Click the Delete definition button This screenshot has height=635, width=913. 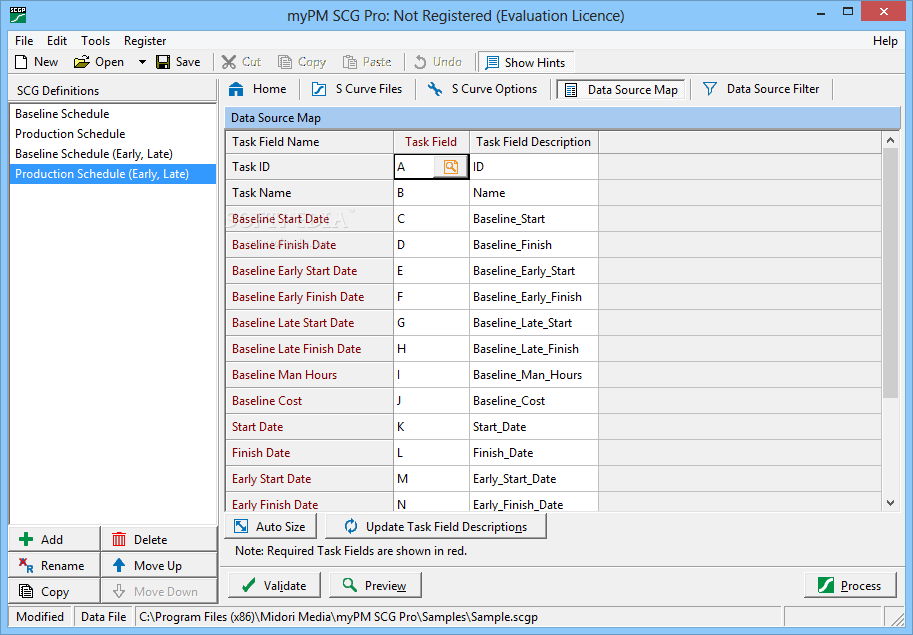(159, 540)
